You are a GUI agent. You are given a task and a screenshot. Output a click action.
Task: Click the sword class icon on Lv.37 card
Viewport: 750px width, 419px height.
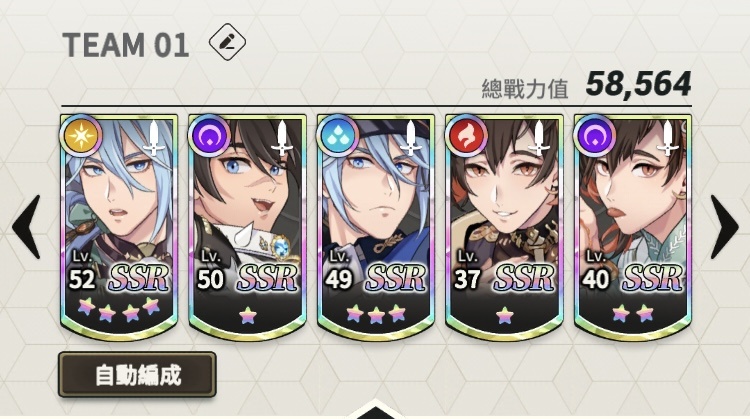point(540,138)
